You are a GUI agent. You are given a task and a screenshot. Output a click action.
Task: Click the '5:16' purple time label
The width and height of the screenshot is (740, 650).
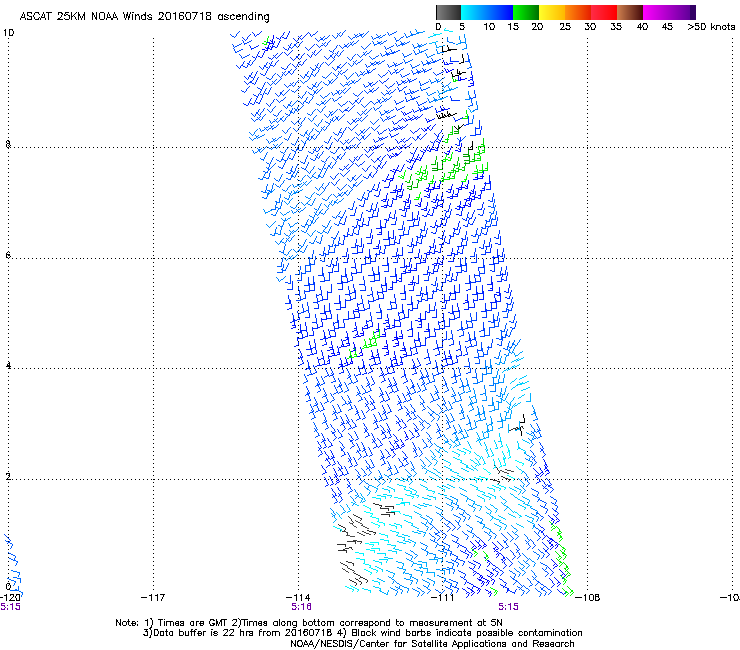[x=301, y=607]
